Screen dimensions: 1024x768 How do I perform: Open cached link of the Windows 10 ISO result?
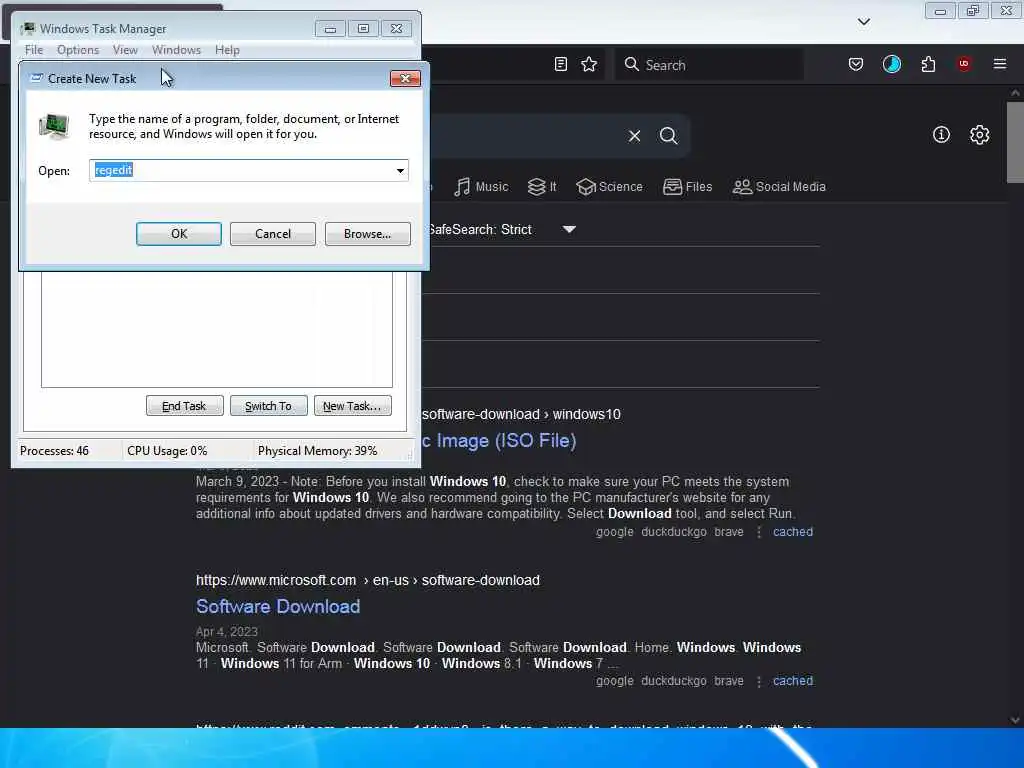tap(793, 532)
